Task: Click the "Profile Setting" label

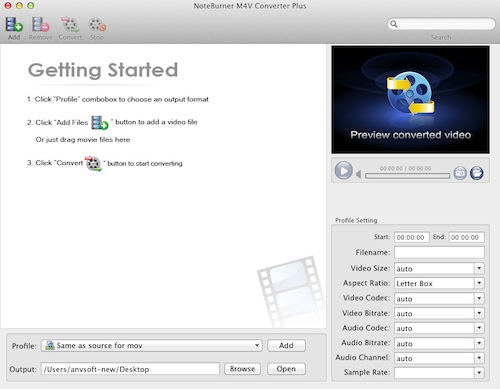Action: (x=356, y=220)
